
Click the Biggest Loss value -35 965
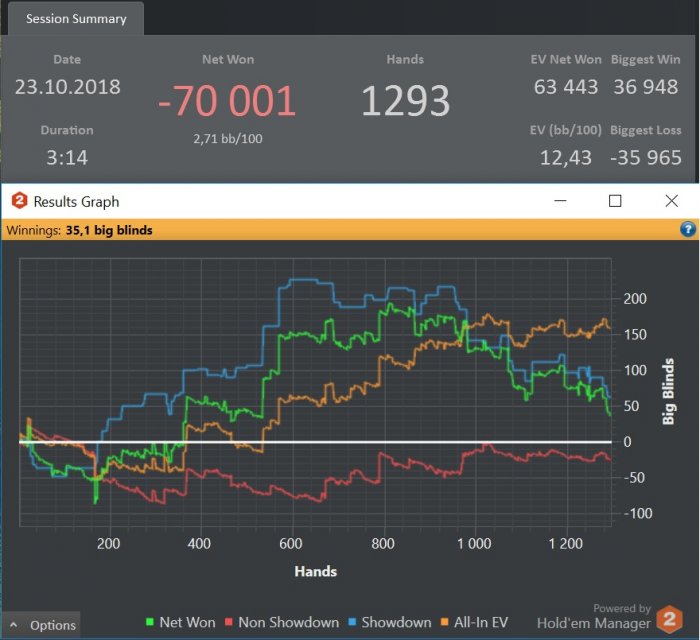[646, 158]
